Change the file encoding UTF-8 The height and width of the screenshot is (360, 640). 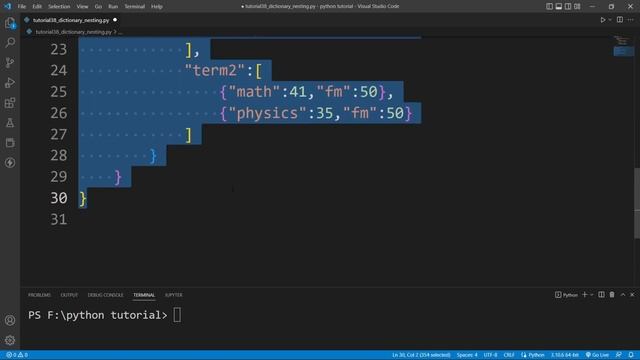(x=491, y=355)
